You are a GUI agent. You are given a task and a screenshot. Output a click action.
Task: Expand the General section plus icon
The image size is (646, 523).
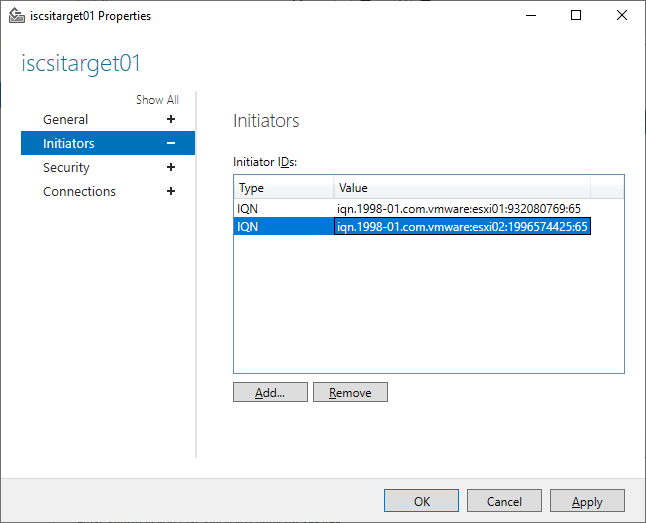point(171,119)
